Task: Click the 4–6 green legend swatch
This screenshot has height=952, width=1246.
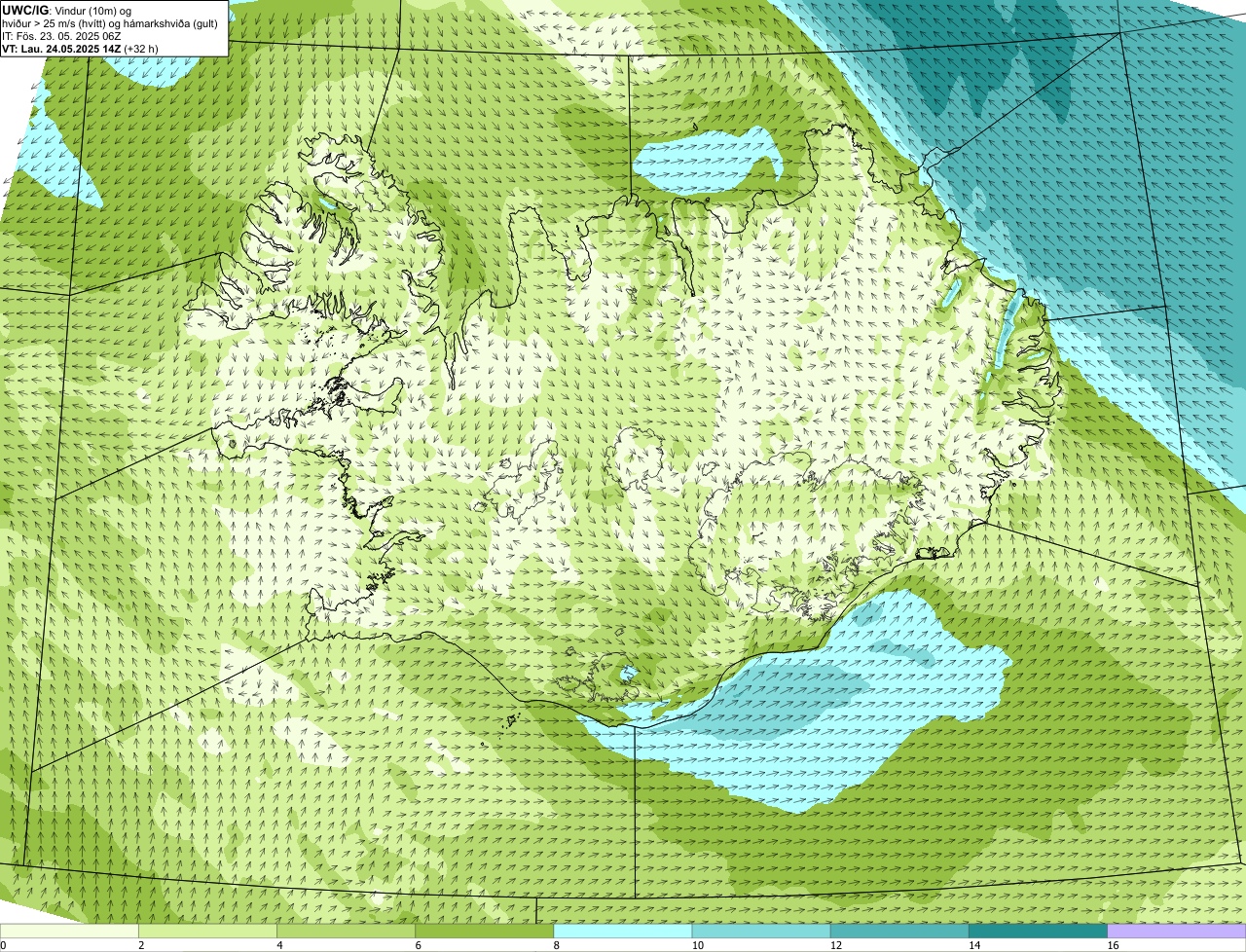Action: pyautogui.click(x=346, y=932)
